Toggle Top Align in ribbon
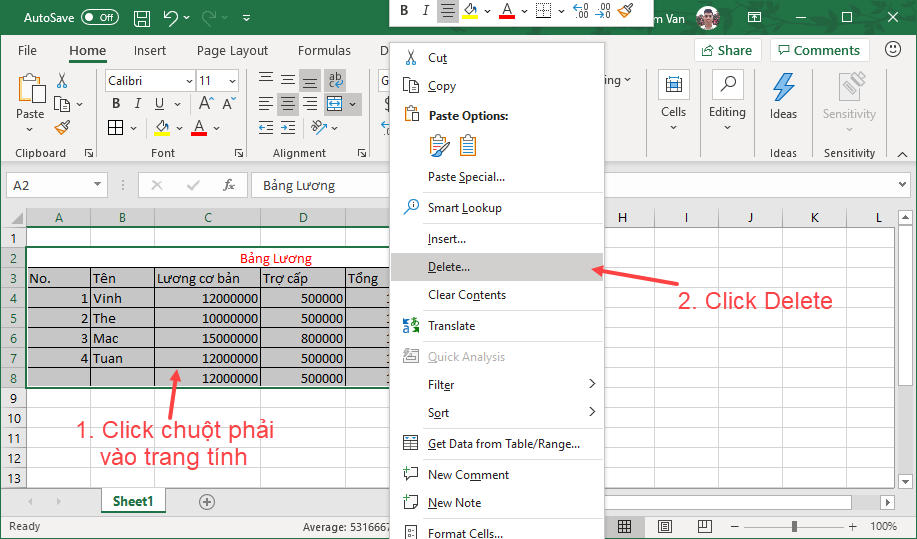 pos(266,79)
